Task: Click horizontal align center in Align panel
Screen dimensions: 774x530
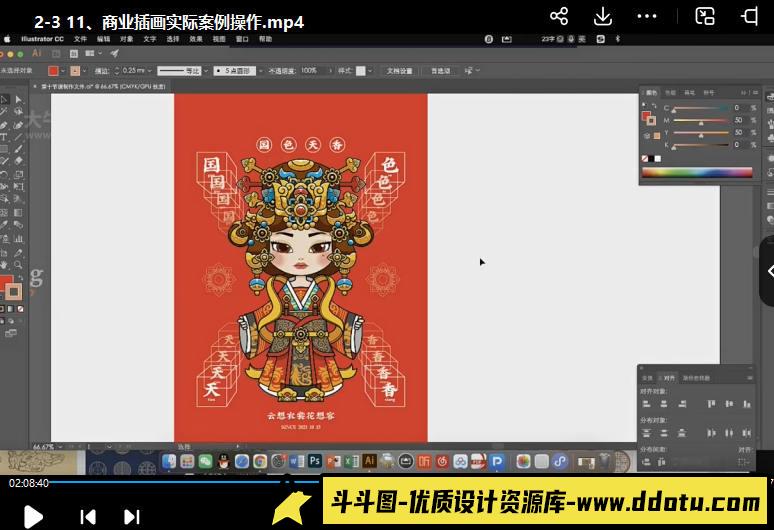Action: point(664,404)
